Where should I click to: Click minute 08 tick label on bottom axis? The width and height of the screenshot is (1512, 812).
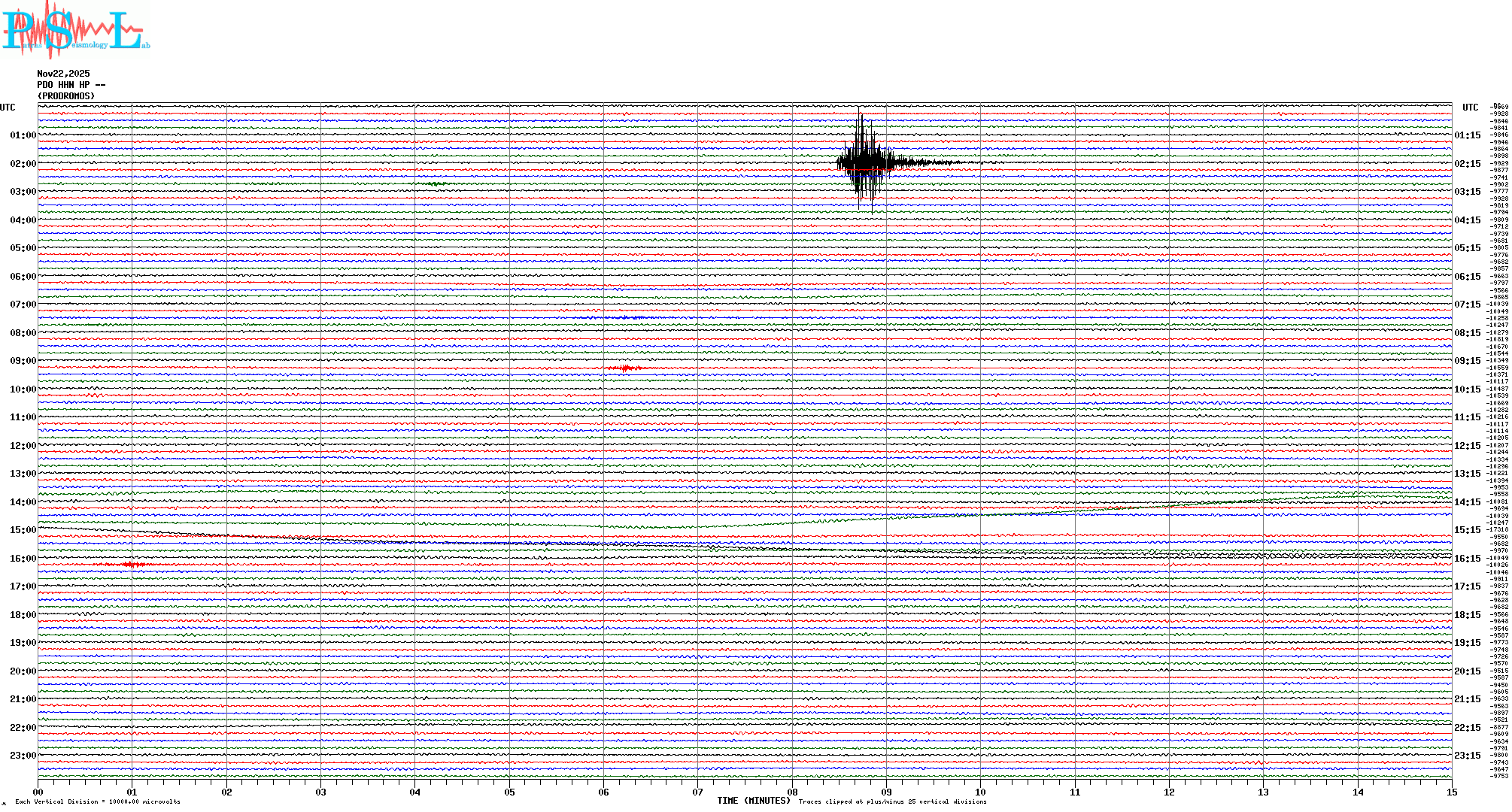pyautogui.click(x=792, y=792)
